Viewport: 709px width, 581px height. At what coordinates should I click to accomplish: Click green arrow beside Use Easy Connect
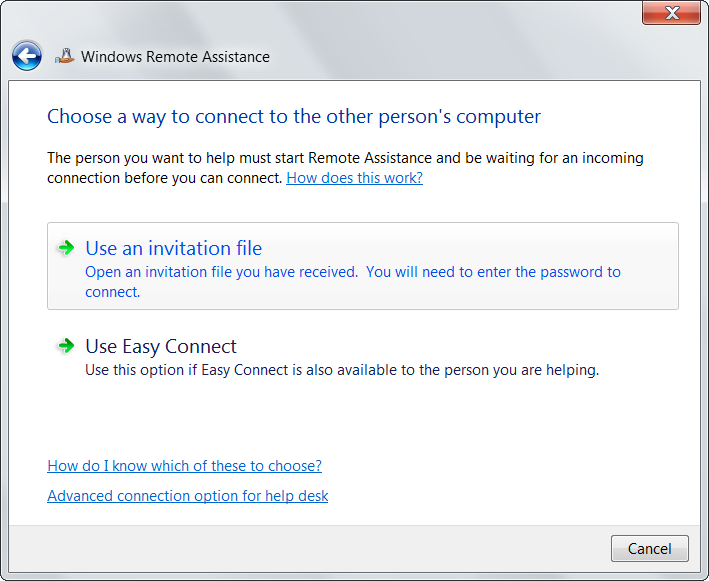click(66, 346)
